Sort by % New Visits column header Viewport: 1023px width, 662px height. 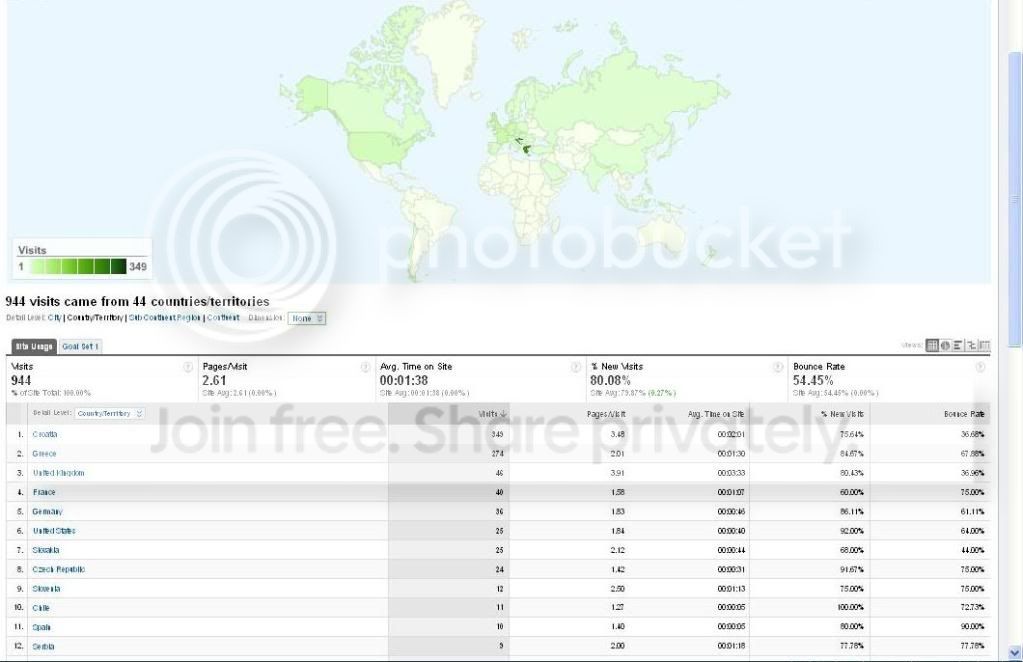pyautogui.click(x=842, y=414)
